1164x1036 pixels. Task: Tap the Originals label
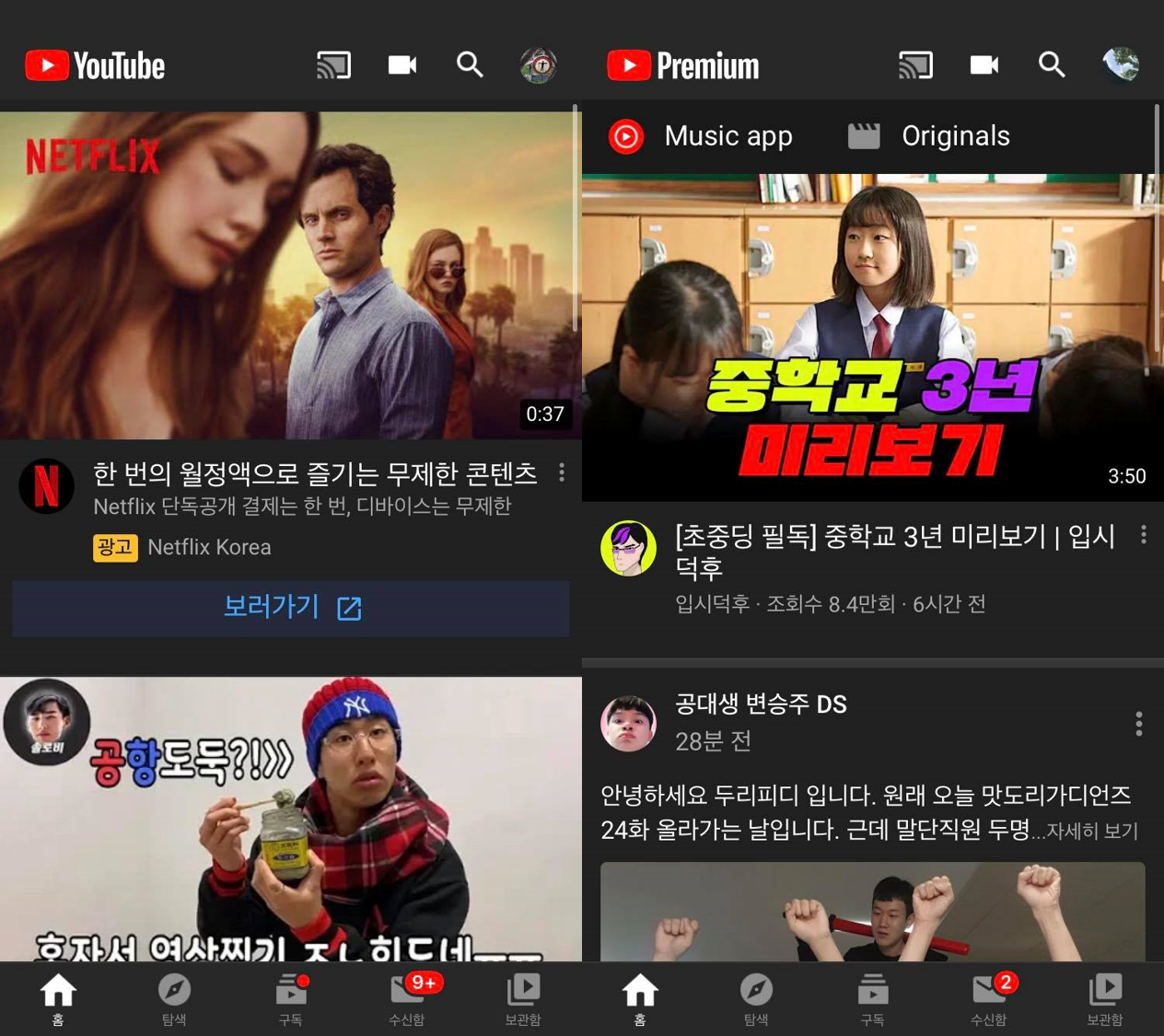point(956,136)
